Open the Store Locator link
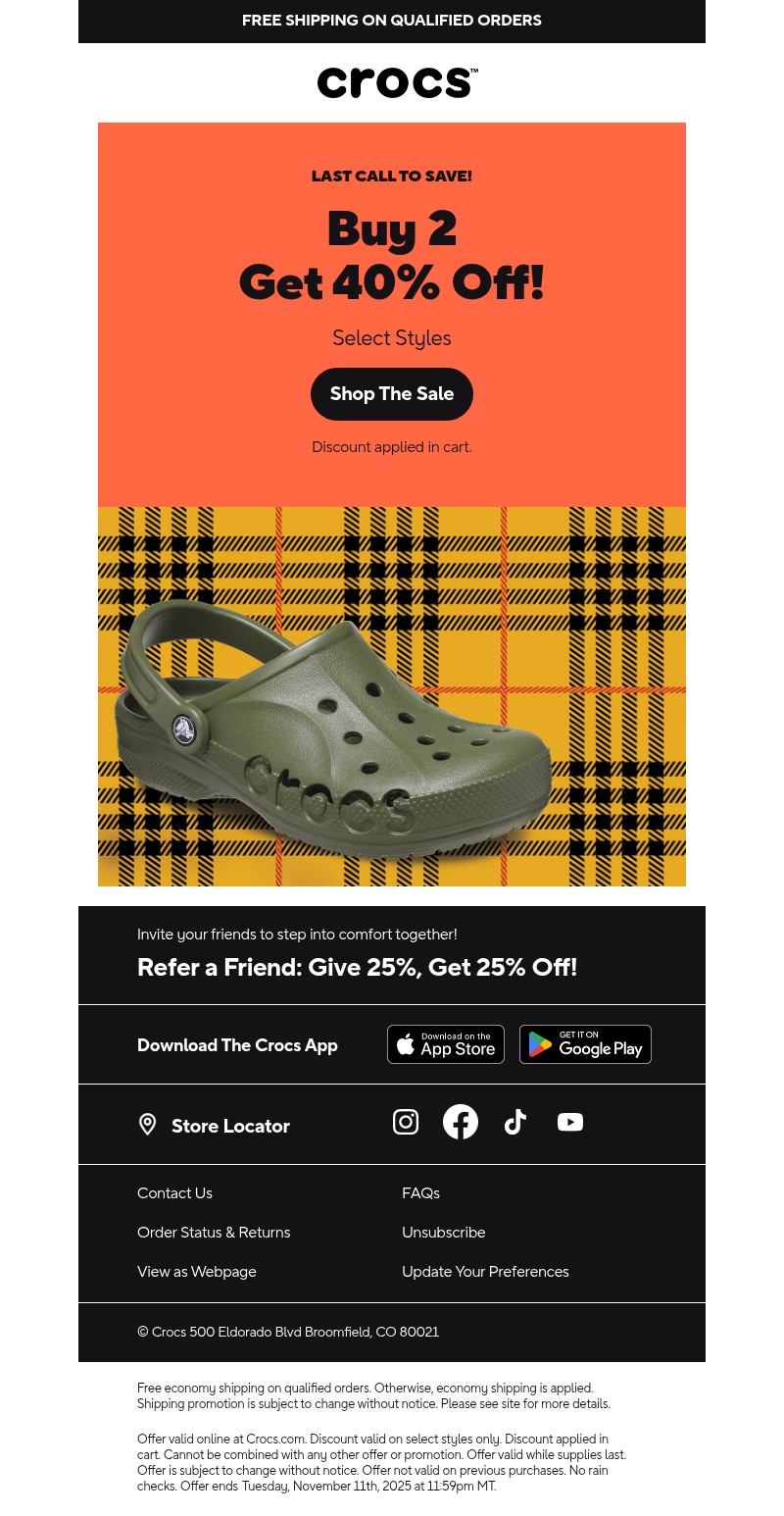 230,1126
